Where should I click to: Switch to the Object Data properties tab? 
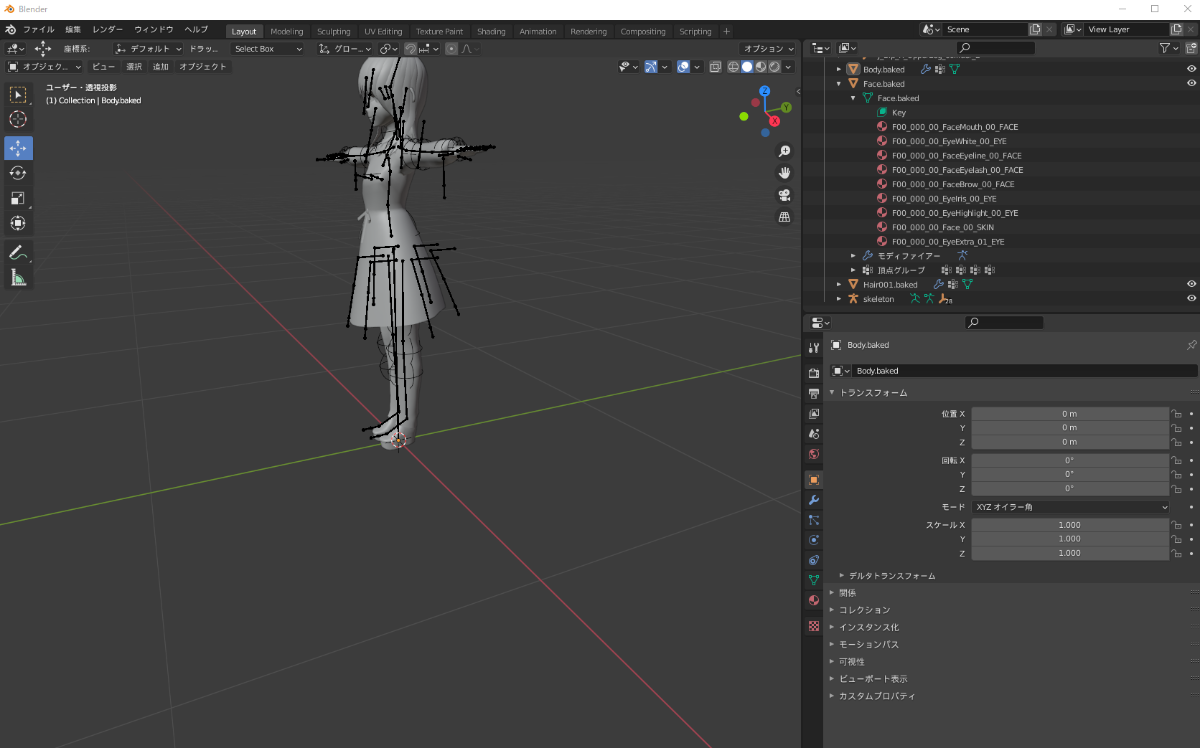814,579
